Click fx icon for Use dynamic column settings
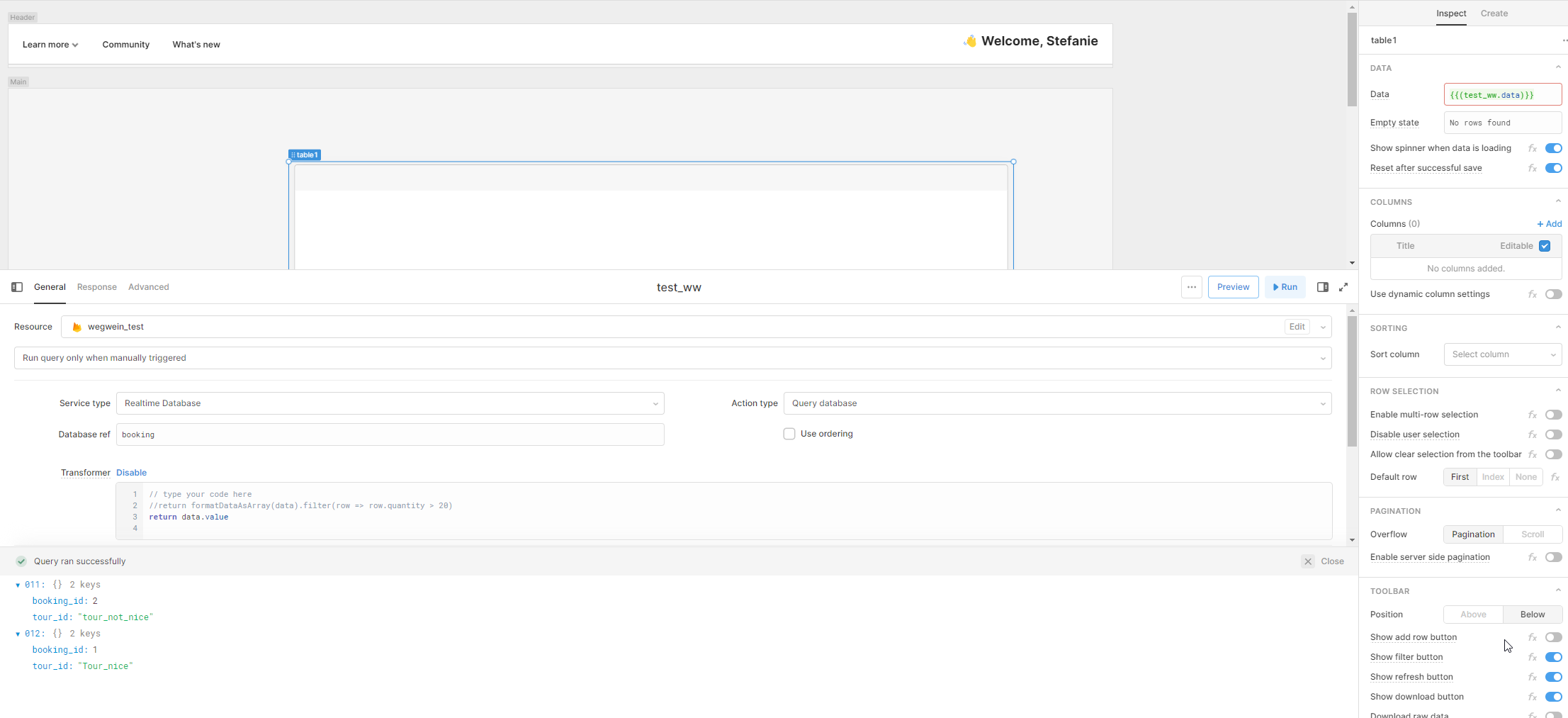 (x=1532, y=294)
